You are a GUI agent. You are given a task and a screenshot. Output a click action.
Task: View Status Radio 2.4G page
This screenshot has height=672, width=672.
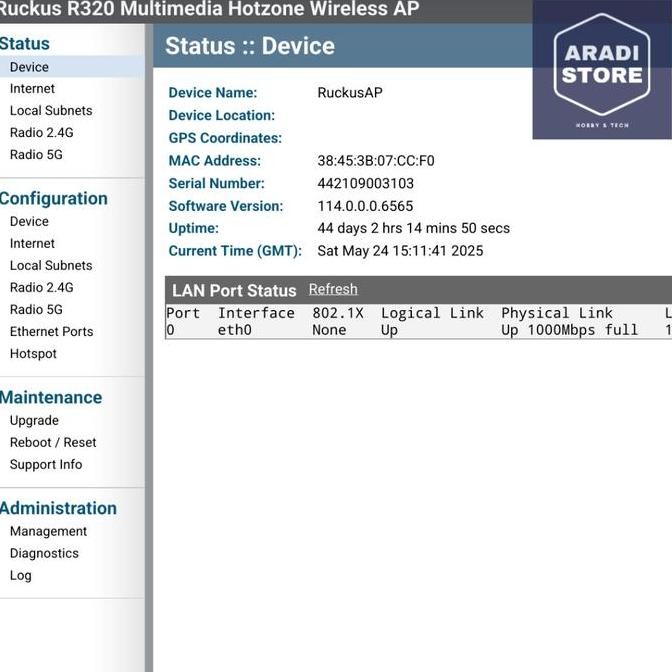coord(42,132)
